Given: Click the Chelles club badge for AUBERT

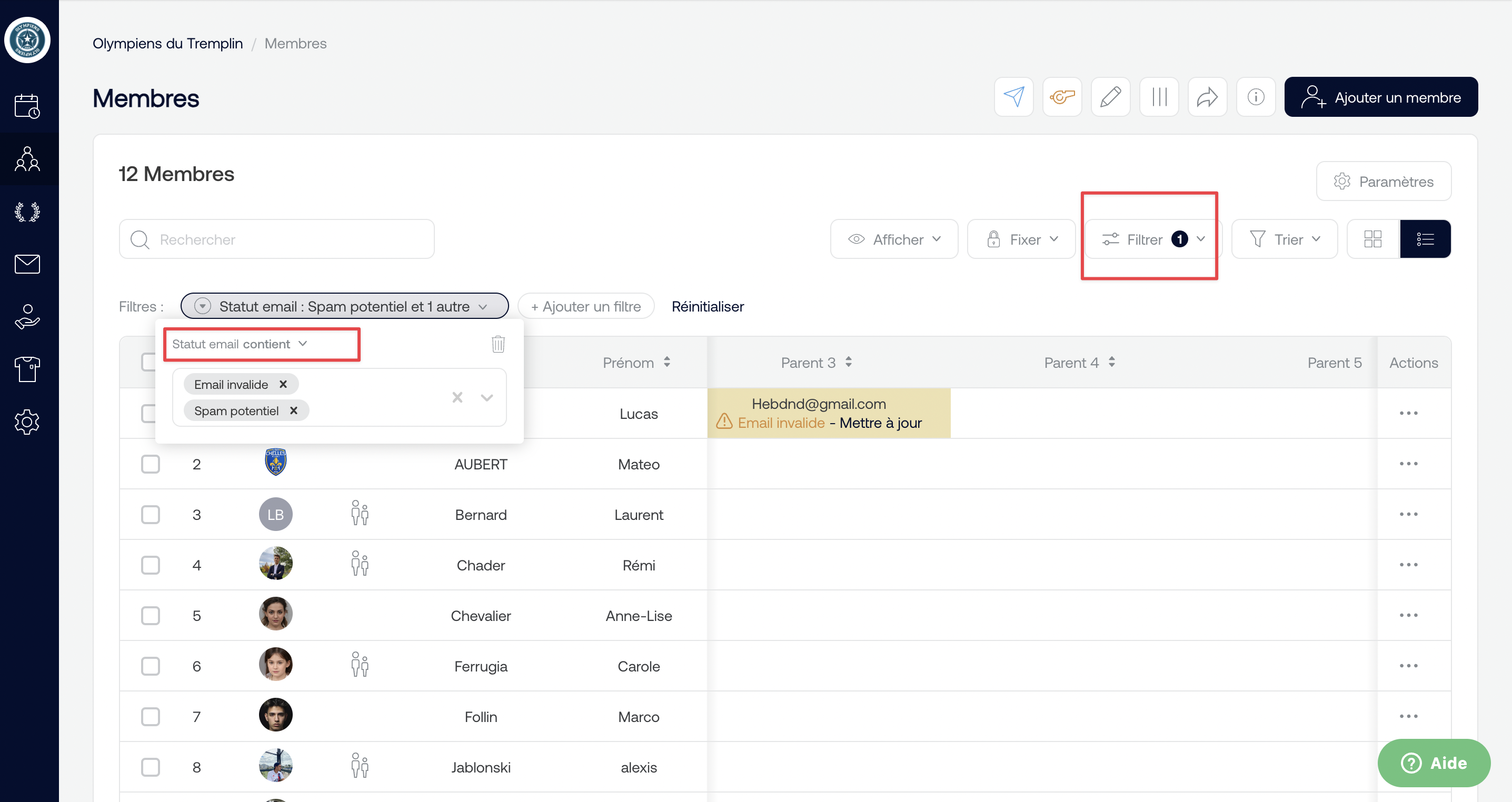Looking at the screenshot, I should coord(275,462).
